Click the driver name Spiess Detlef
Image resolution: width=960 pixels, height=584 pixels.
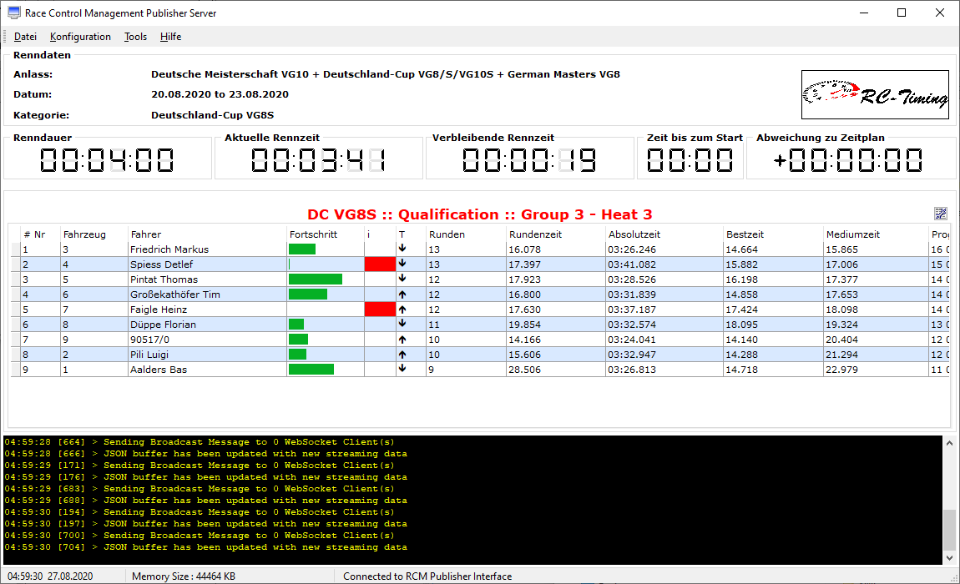click(x=161, y=264)
